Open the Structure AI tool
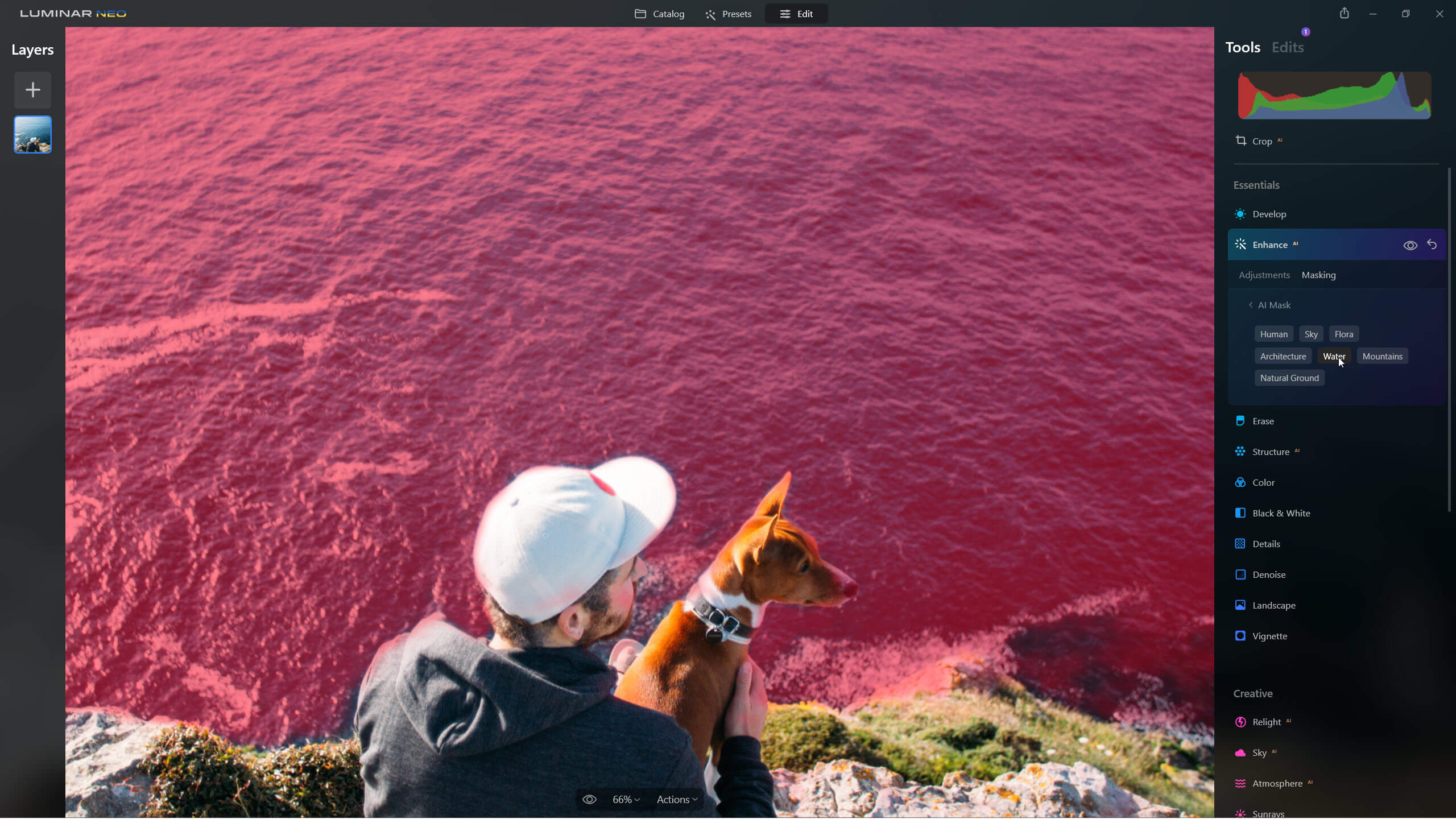 (x=1271, y=452)
